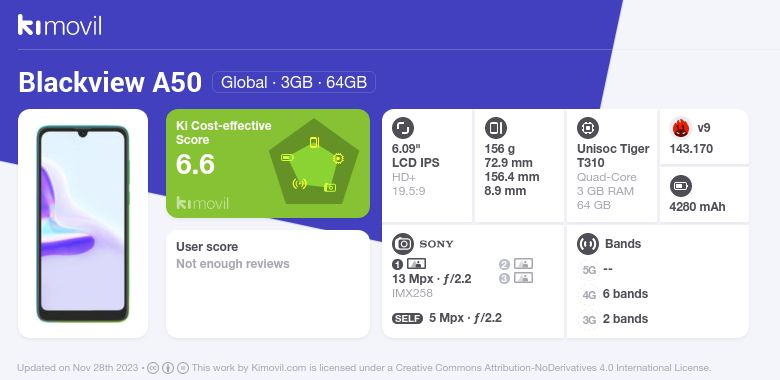Click the dimensions icon above 156 g
This screenshot has height=380, width=780.
pyautogui.click(x=495, y=128)
